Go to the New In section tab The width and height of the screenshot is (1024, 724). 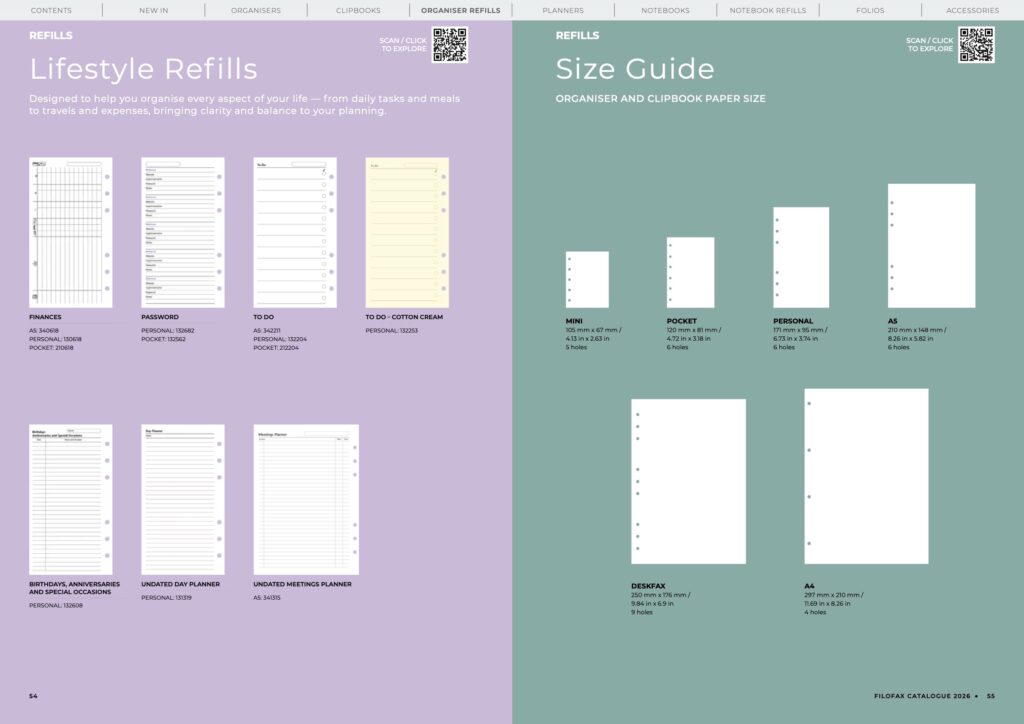coord(154,10)
